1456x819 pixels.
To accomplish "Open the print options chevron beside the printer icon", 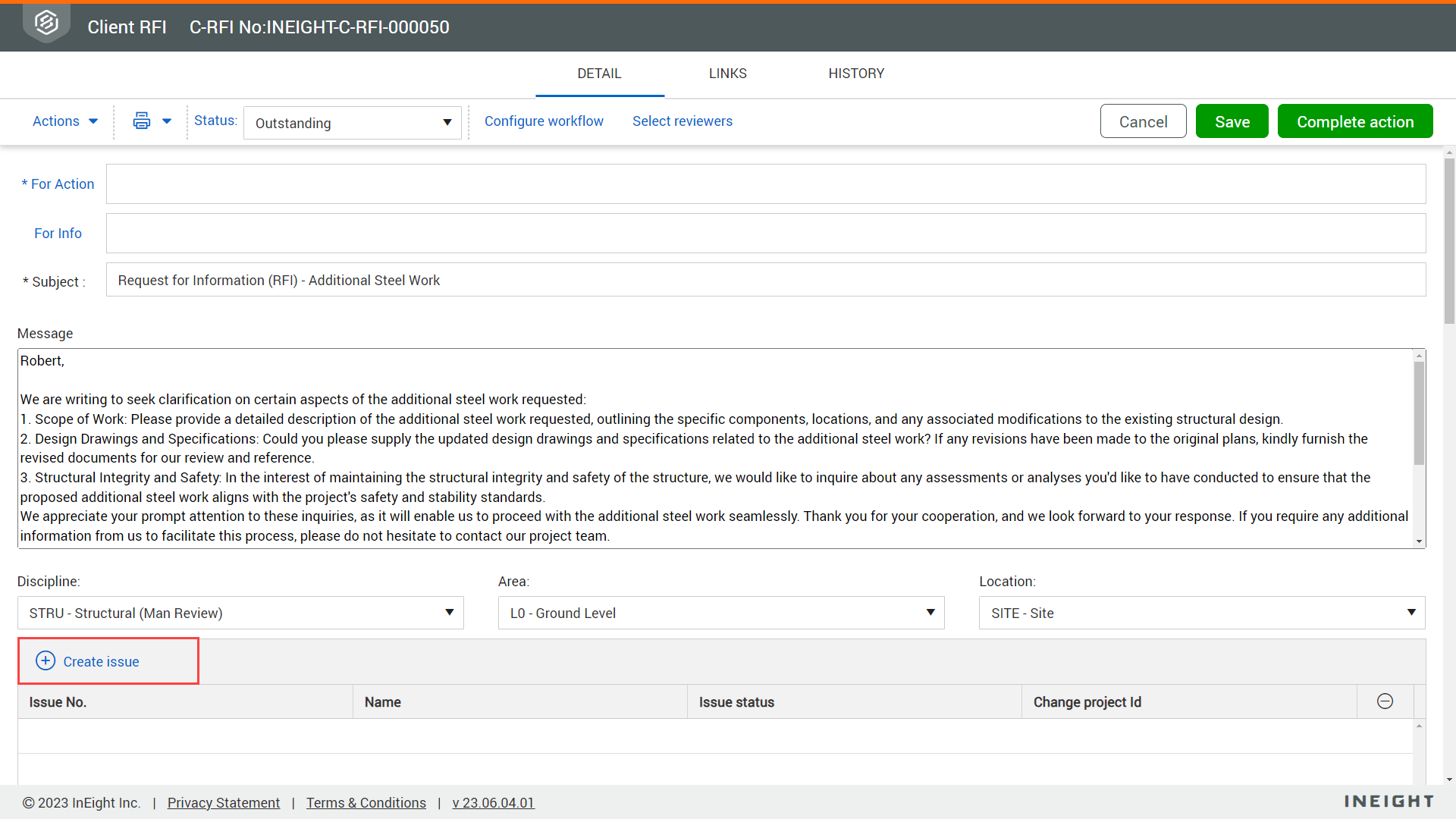I will pos(167,121).
